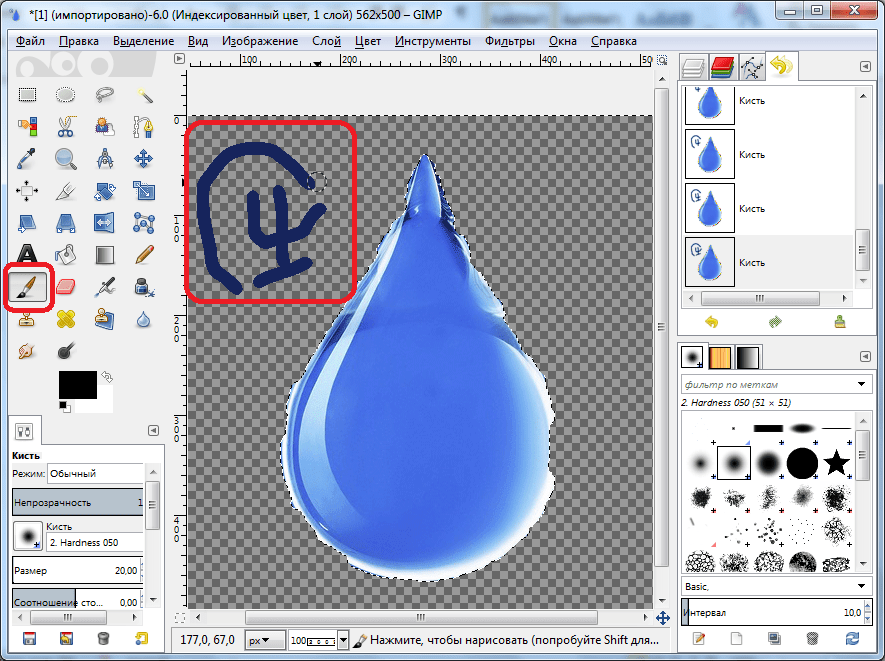Swap foreground and background colors
The width and height of the screenshot is (885, 661).
tap(106, 377)
